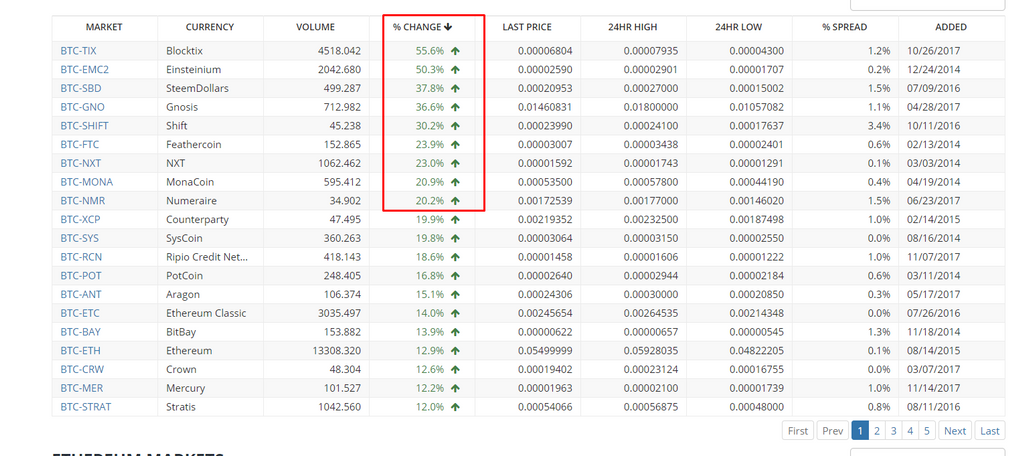Click the added date 10/26/2017

point(933,50)
